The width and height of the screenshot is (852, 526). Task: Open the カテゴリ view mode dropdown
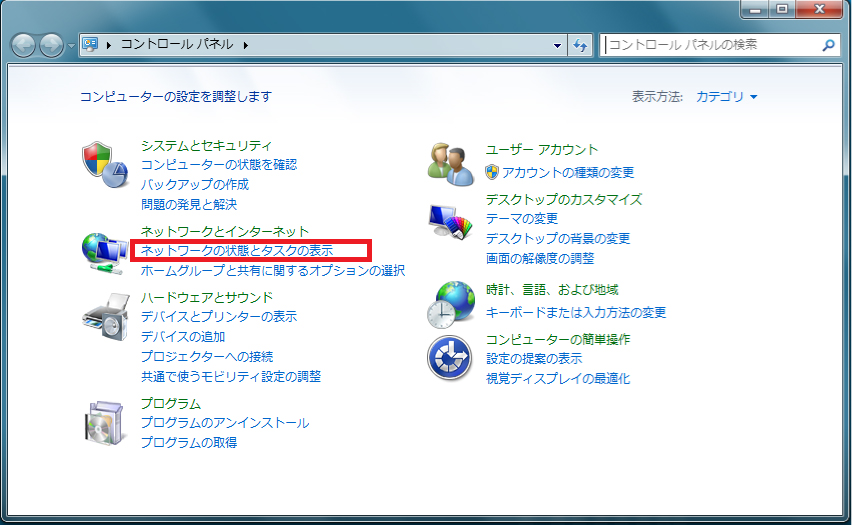[726, 97]
